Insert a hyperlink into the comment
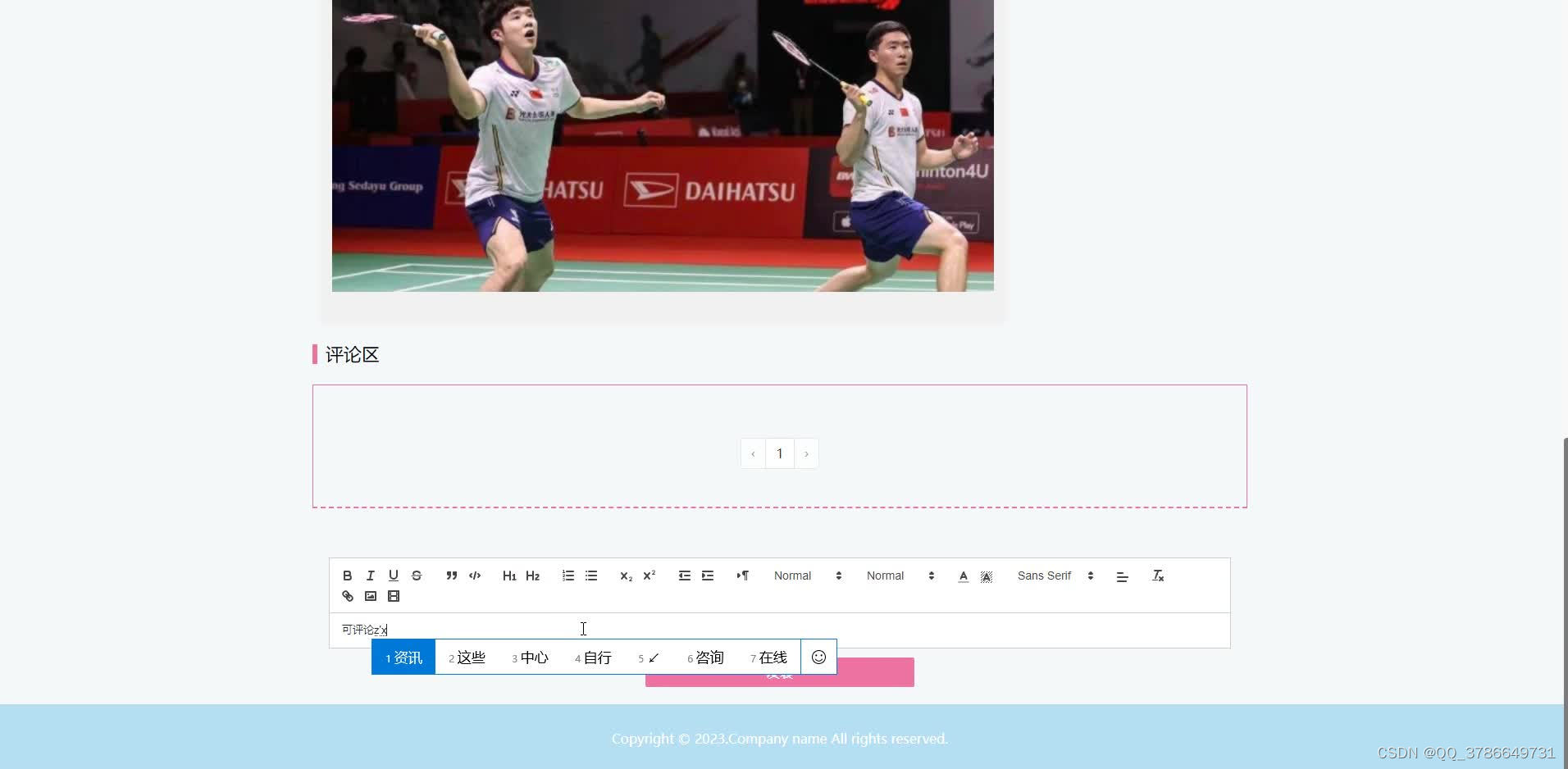The height and width of the screenshot is (769, 1568). pos(348,596)
